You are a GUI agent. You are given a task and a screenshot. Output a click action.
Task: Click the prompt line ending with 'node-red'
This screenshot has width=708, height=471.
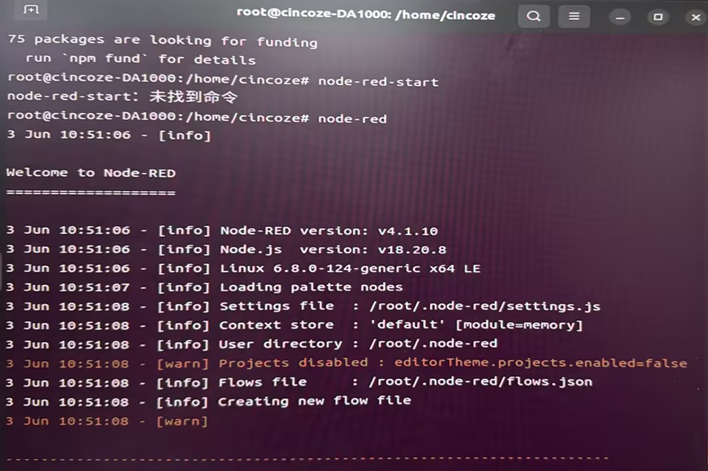pyautogui.click(x=197, y=117)
